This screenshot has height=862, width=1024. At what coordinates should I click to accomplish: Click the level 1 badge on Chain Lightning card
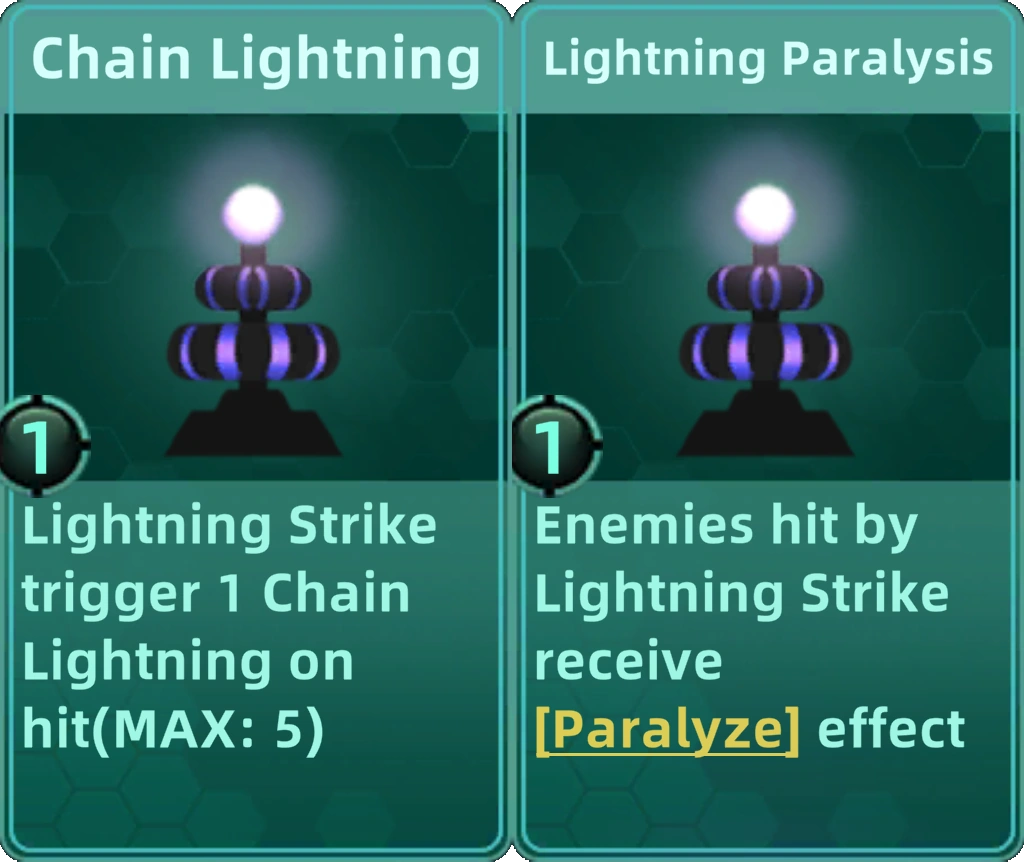(x=41, y=445)
